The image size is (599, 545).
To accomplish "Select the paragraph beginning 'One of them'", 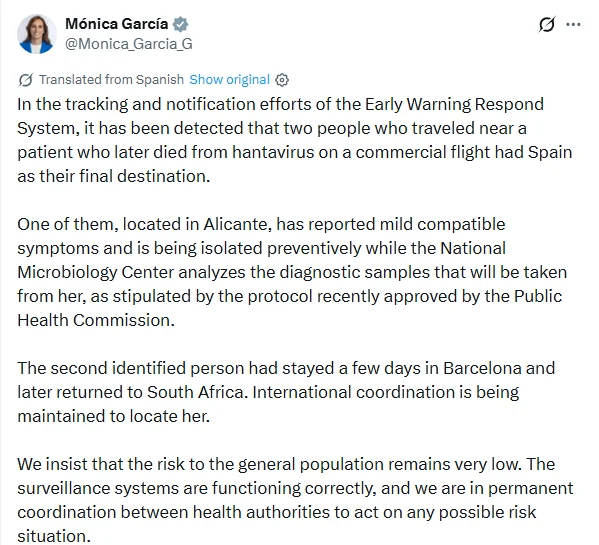I will [292, 272].
